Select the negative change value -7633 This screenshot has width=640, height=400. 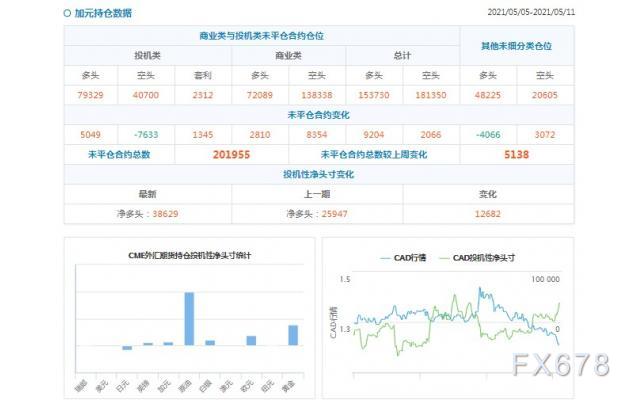[x=146, y=135]
